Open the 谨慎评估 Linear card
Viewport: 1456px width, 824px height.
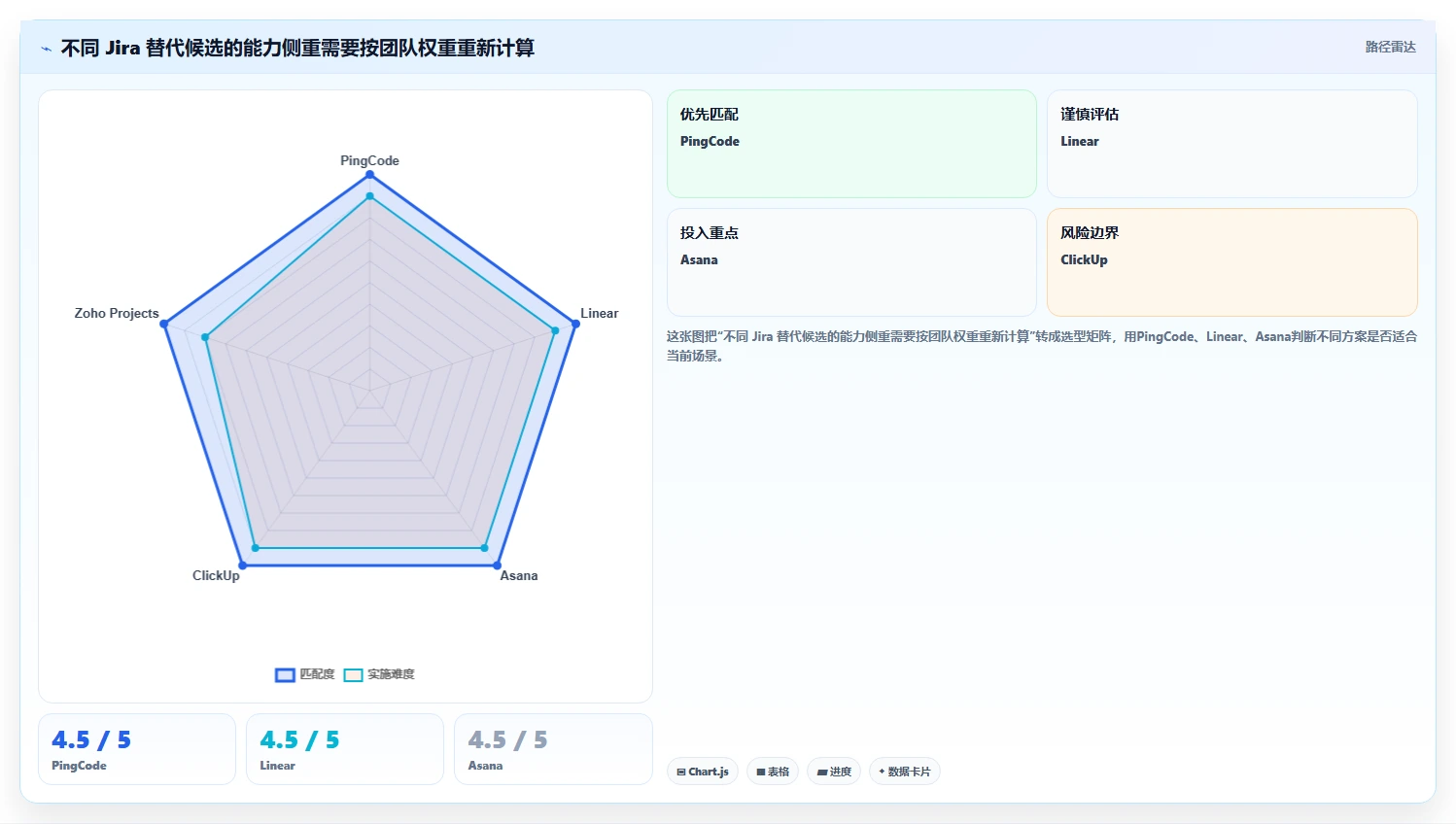coord(1232,144)
